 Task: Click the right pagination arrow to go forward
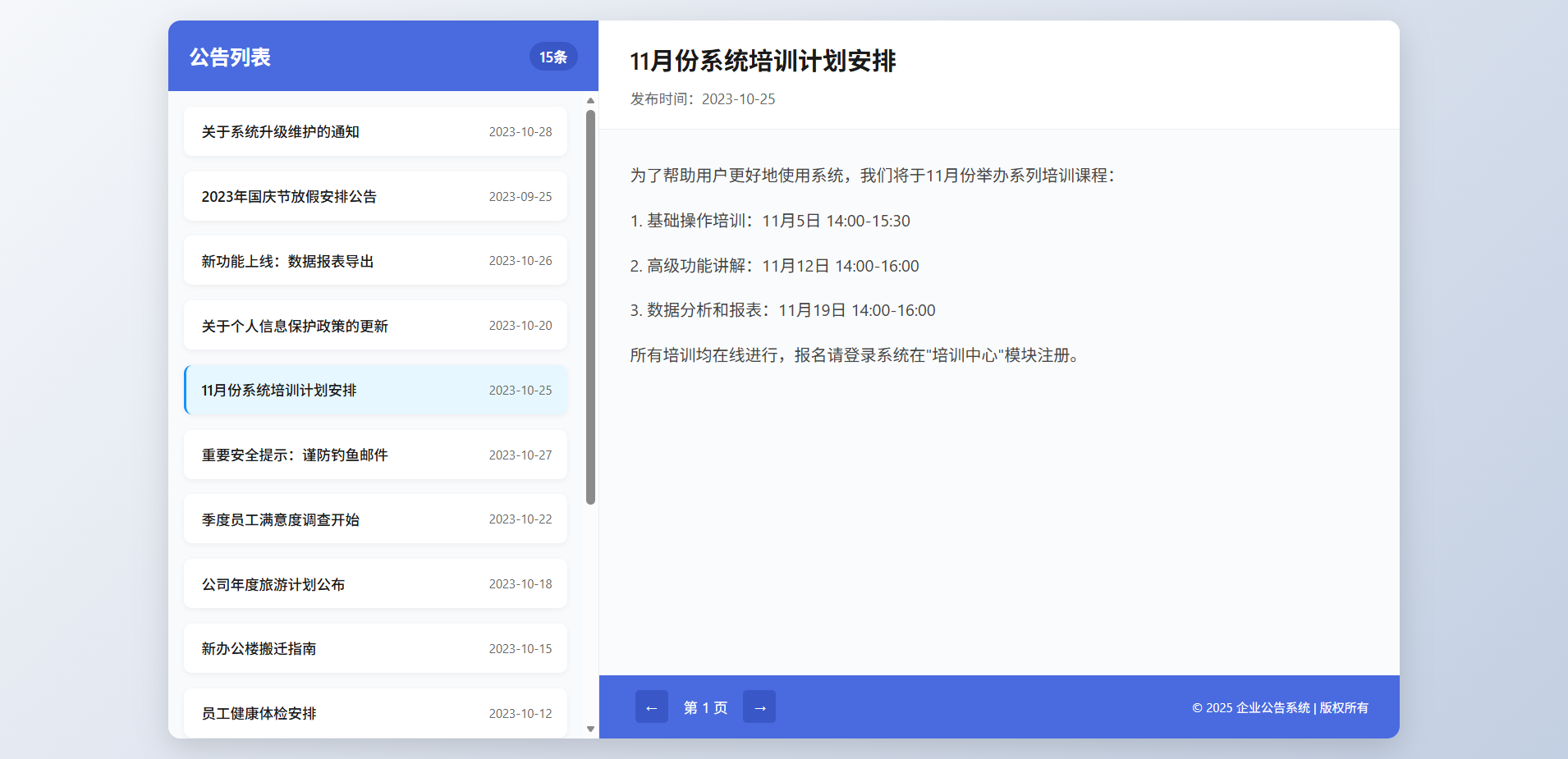pos(759,706)
